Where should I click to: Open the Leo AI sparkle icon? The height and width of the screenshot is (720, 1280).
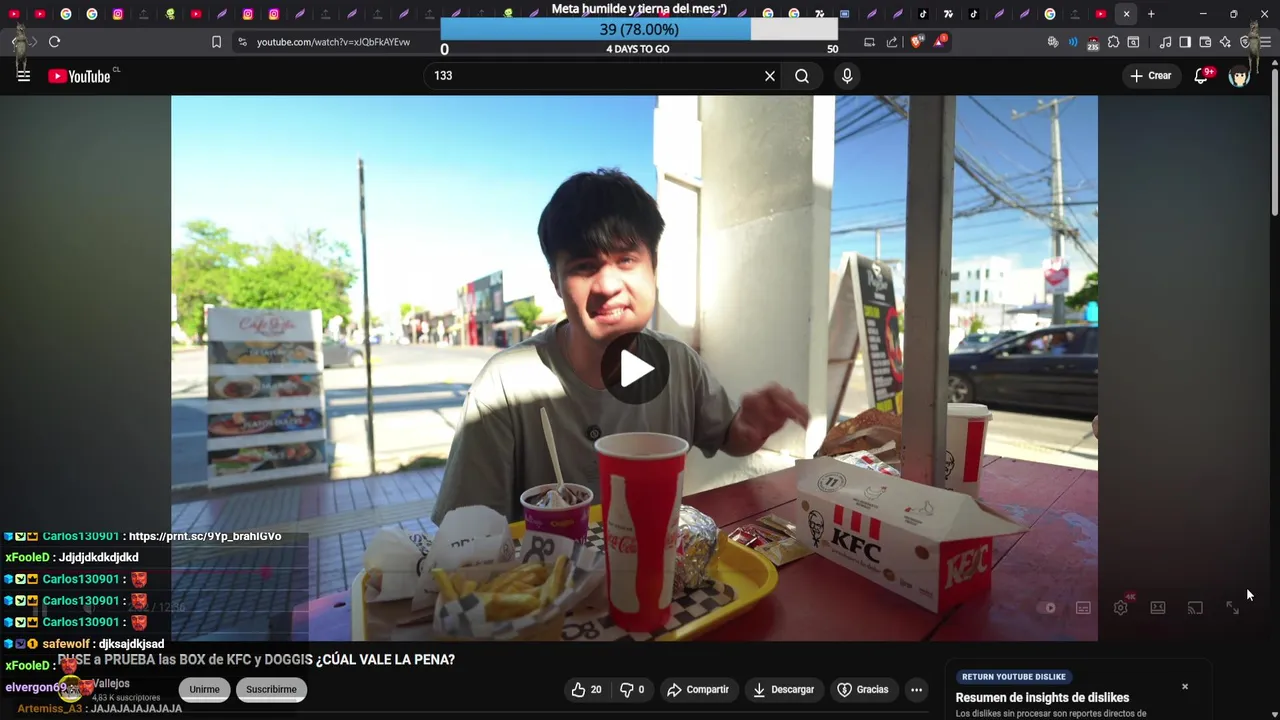point(1225,42)
